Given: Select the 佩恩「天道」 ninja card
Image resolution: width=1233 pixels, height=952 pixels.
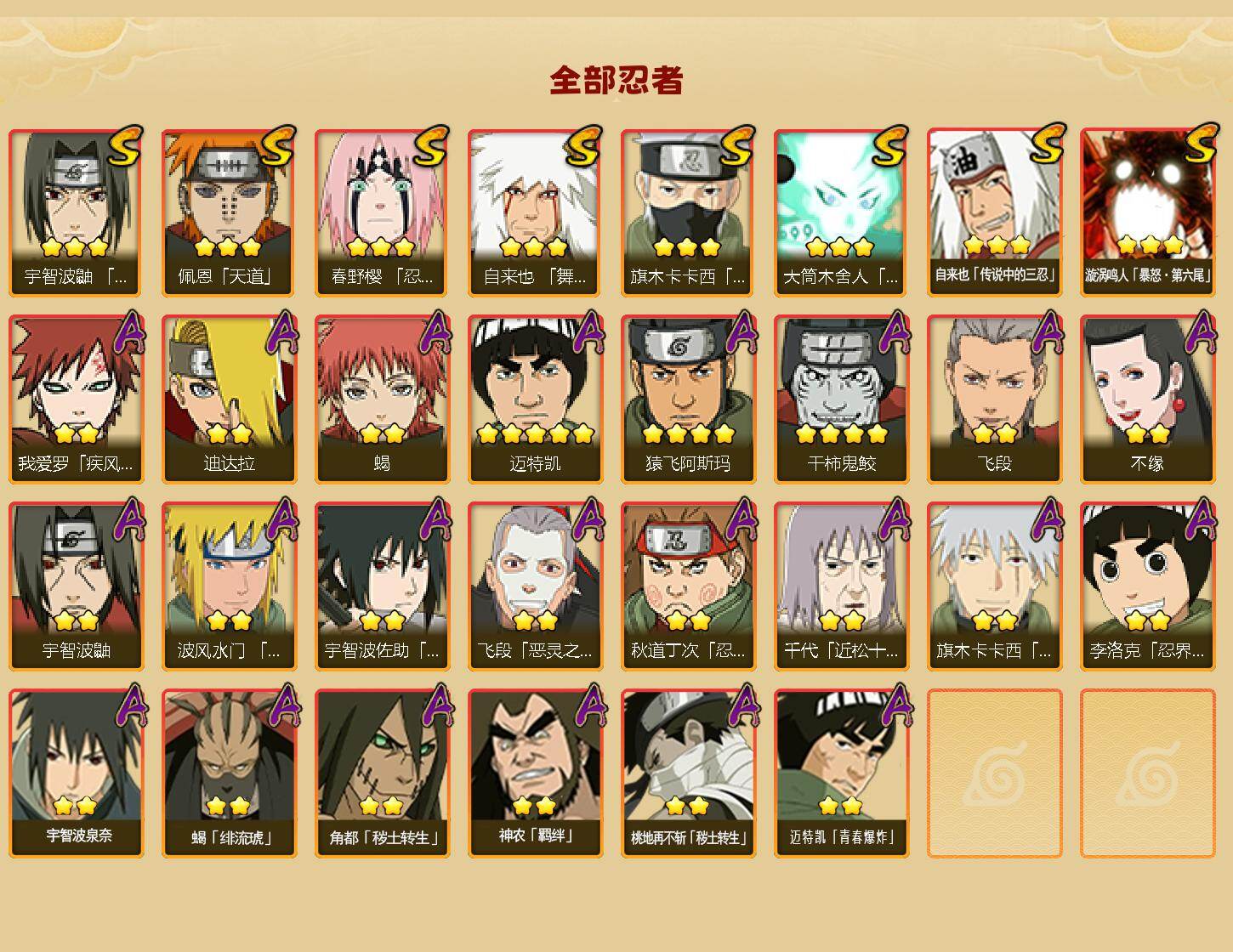Looking at the screenshot, I should pyautogui.click(x=229, y=212).
